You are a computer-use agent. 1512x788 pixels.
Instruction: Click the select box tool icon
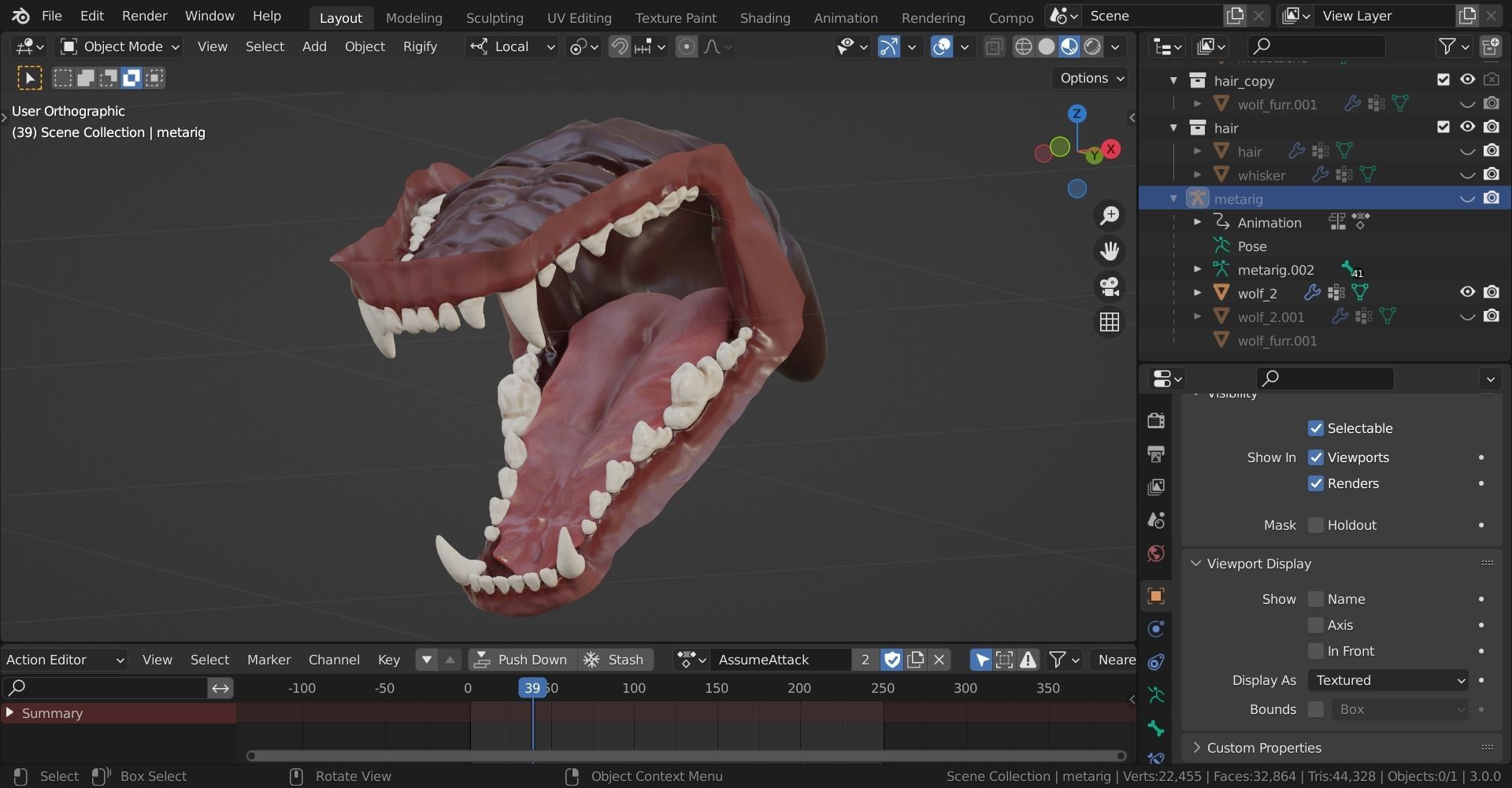[29, 78]
